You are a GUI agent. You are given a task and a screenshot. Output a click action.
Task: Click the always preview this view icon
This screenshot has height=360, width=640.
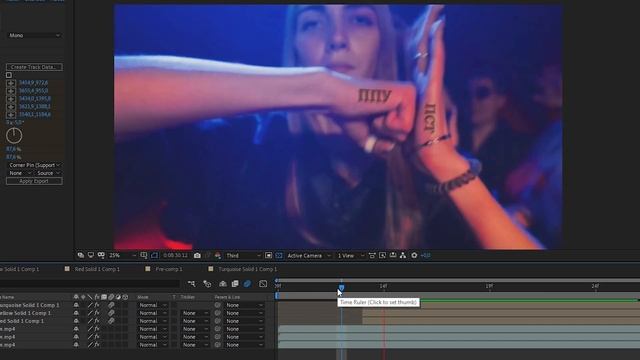81,256
